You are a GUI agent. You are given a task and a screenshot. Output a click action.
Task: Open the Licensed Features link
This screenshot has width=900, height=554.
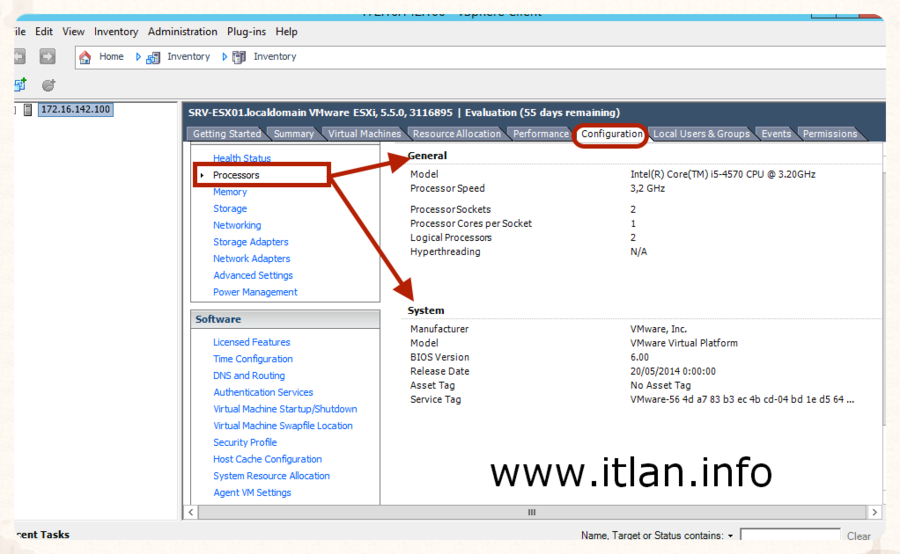click(x=251, y=342)
